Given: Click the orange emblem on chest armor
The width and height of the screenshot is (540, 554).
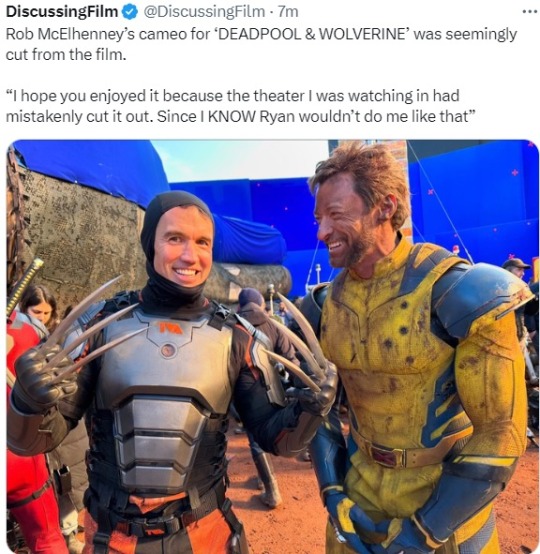Looking at the screenshot, I should point(171,328).
